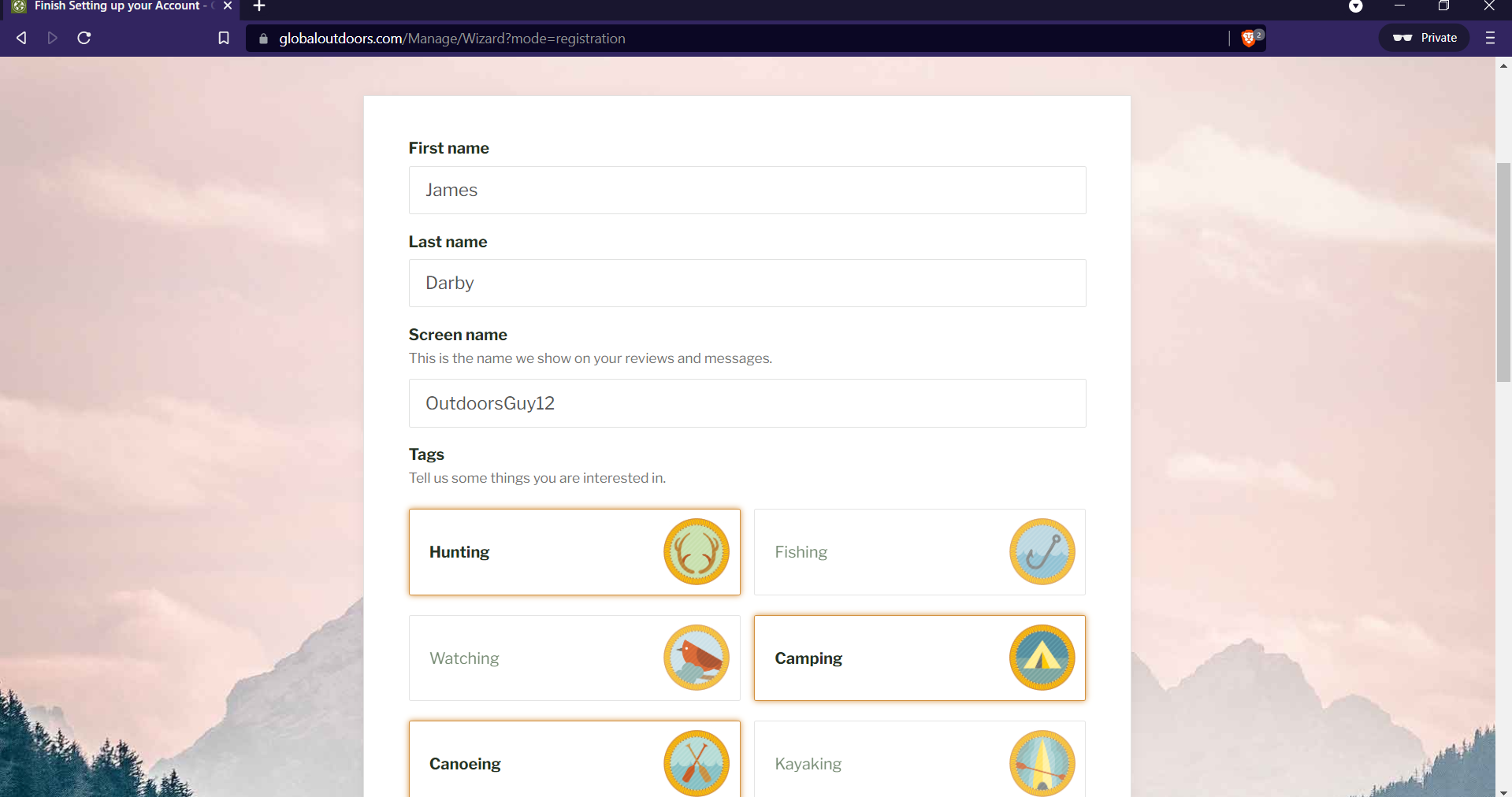Deselect the Camping tag
The height and width of the screenshot is (797, 1512).
[919, 658]
